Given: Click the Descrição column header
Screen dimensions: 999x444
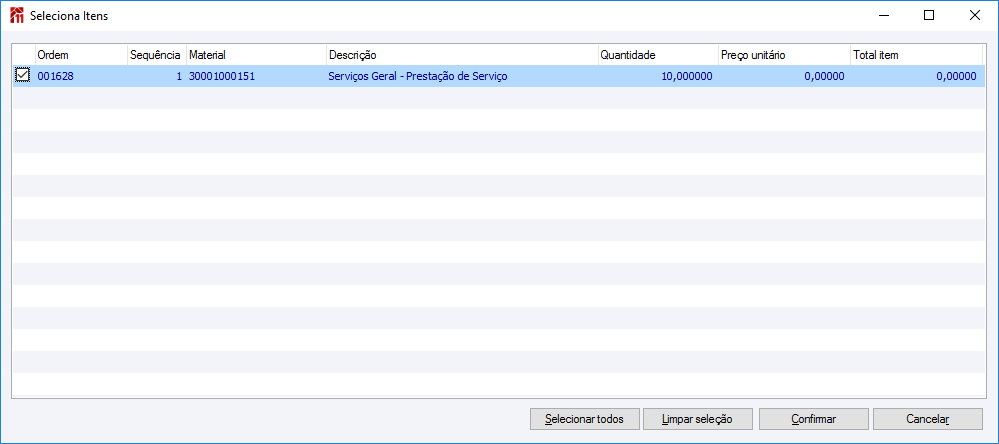Looking at the screenshot, I should (x=460, y=54).
